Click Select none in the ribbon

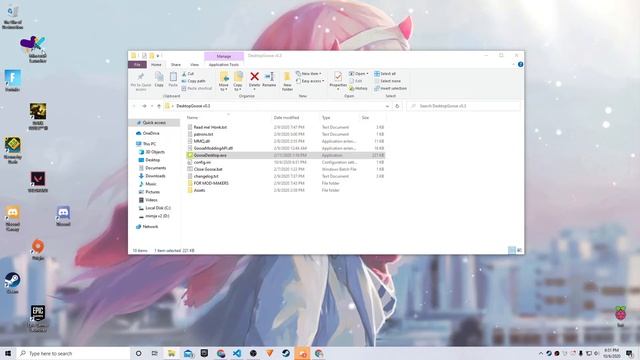[387, 81]
